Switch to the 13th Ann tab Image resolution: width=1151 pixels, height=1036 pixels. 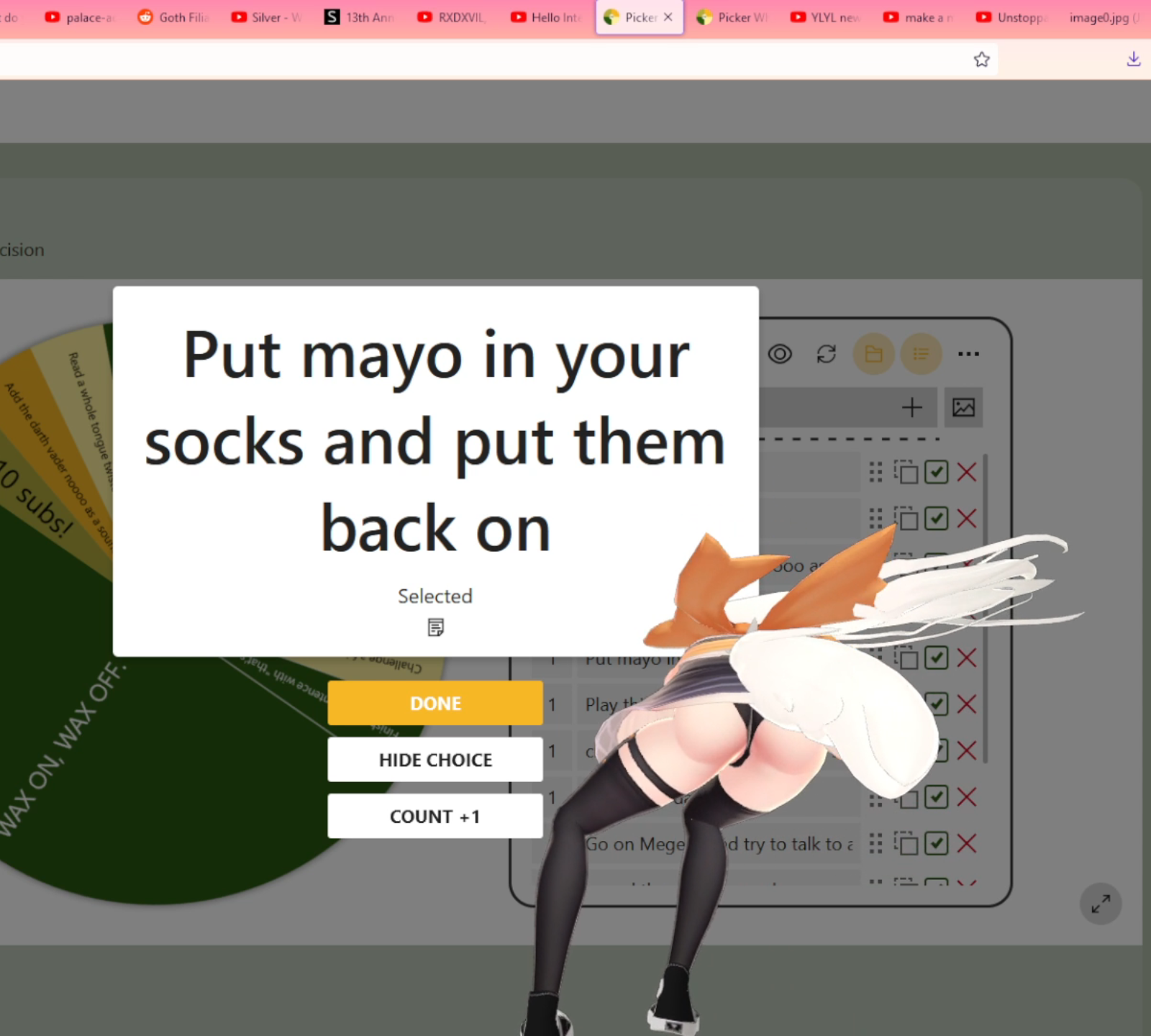click(x=359, y=17)
